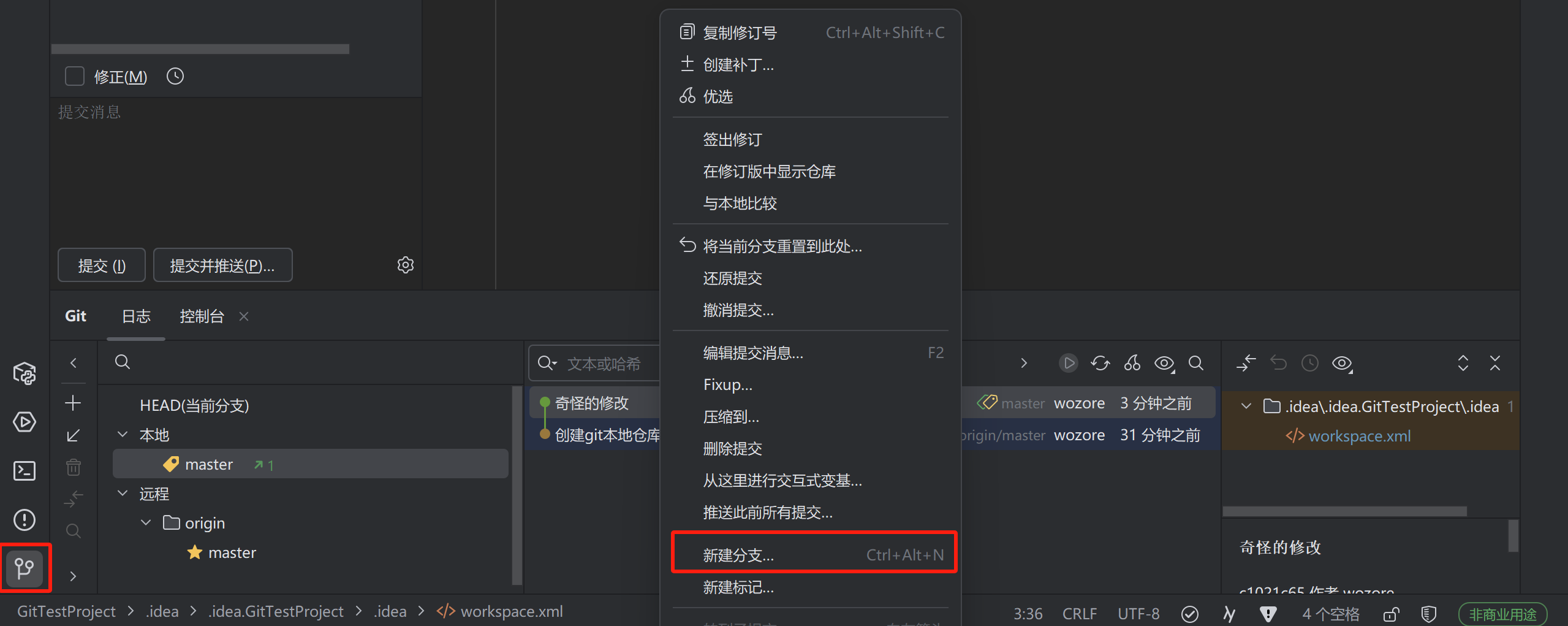
Task: Open the Terminal icon in left sidebar
Action: [x=25, y=471]
